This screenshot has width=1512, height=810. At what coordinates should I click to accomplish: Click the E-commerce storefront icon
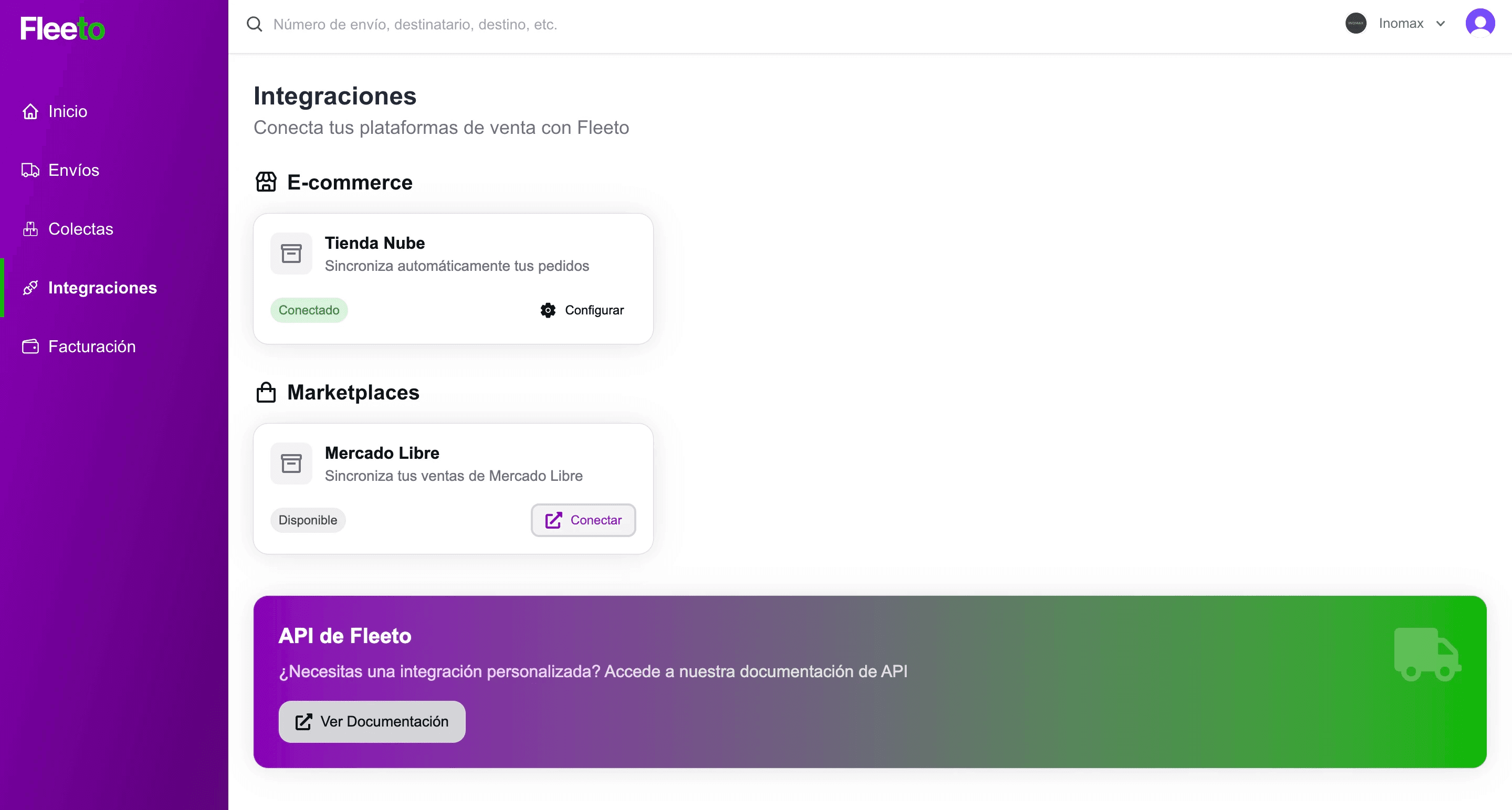pos(266,182)
